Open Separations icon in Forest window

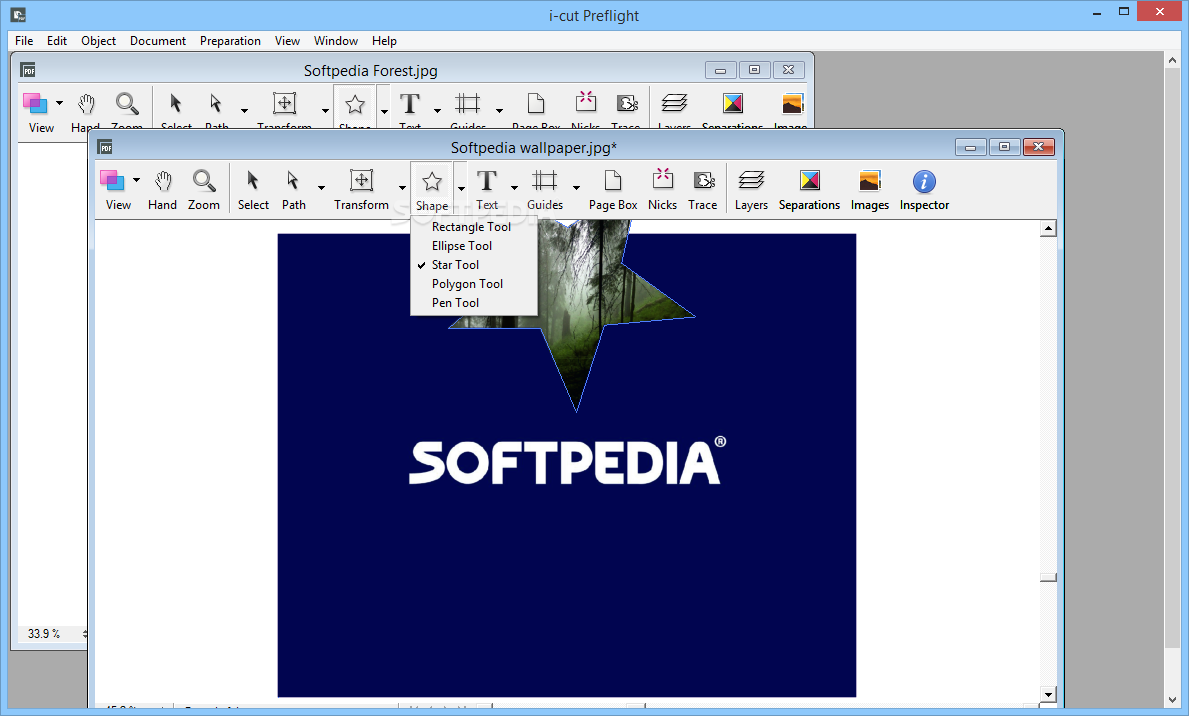pyautogui.click(x=733, y=103)
